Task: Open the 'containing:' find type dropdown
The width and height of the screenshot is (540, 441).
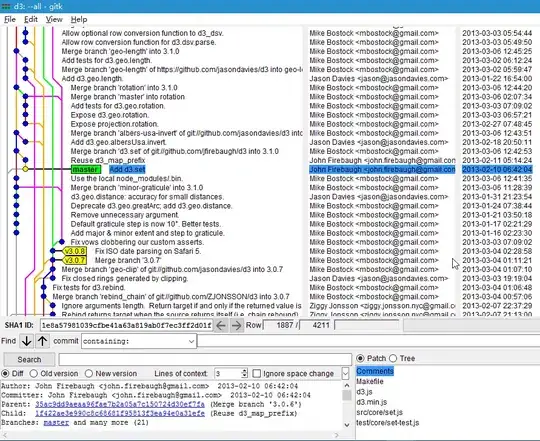Action: pyautogui.click(x=139, y=341)
